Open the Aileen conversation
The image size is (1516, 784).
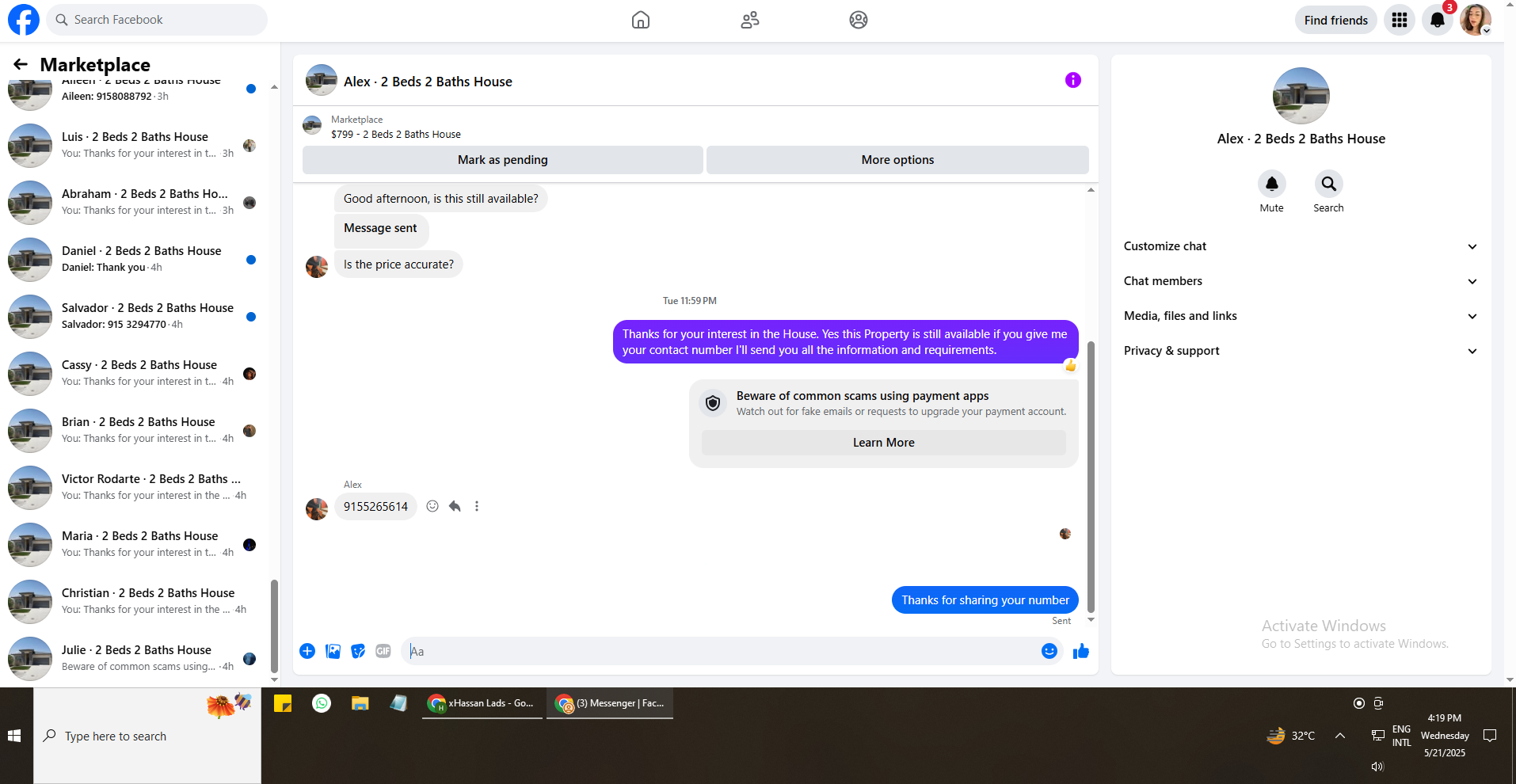click(135, 95)
